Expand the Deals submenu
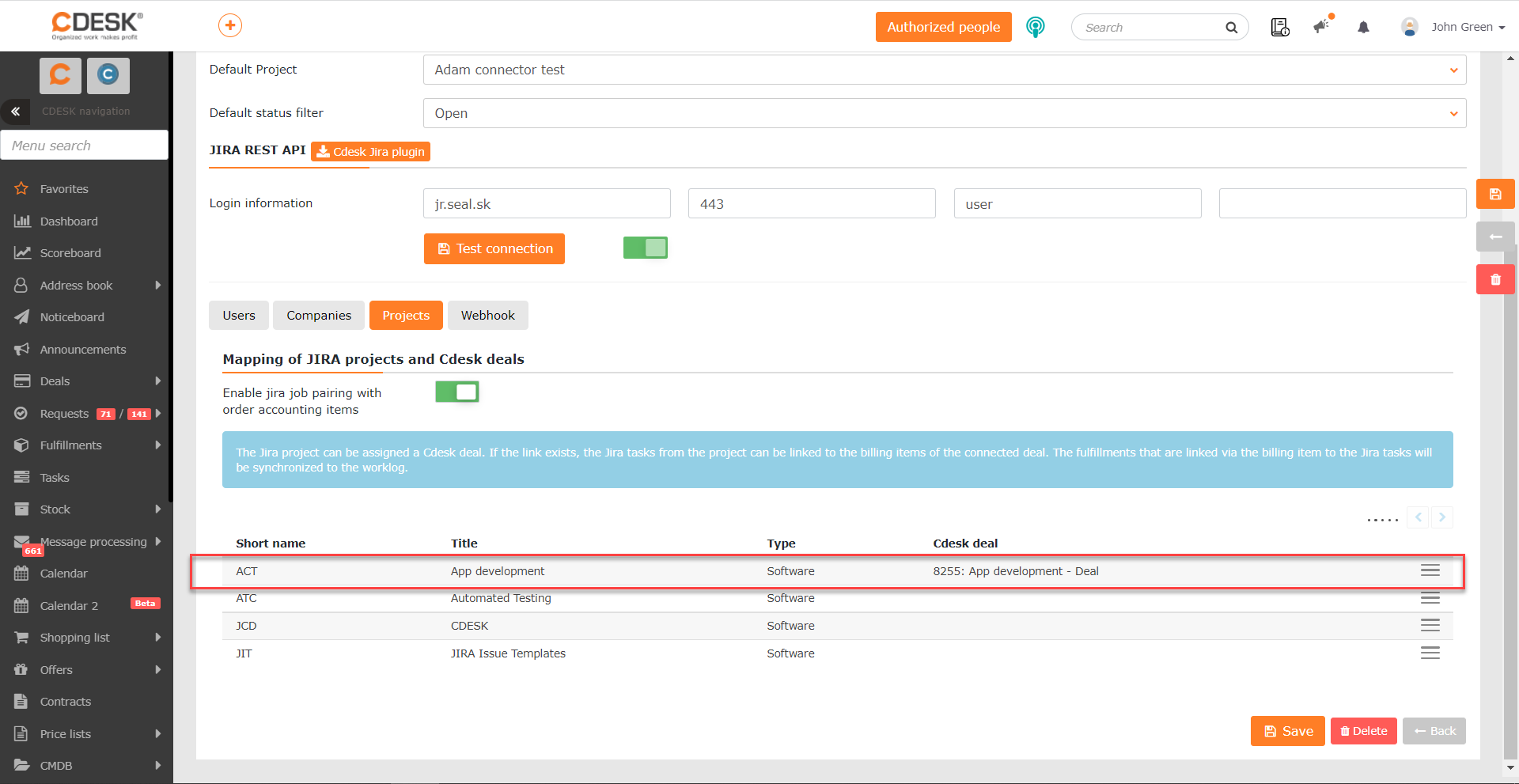This screenshot has width=1519, height=784. (158, 381)
